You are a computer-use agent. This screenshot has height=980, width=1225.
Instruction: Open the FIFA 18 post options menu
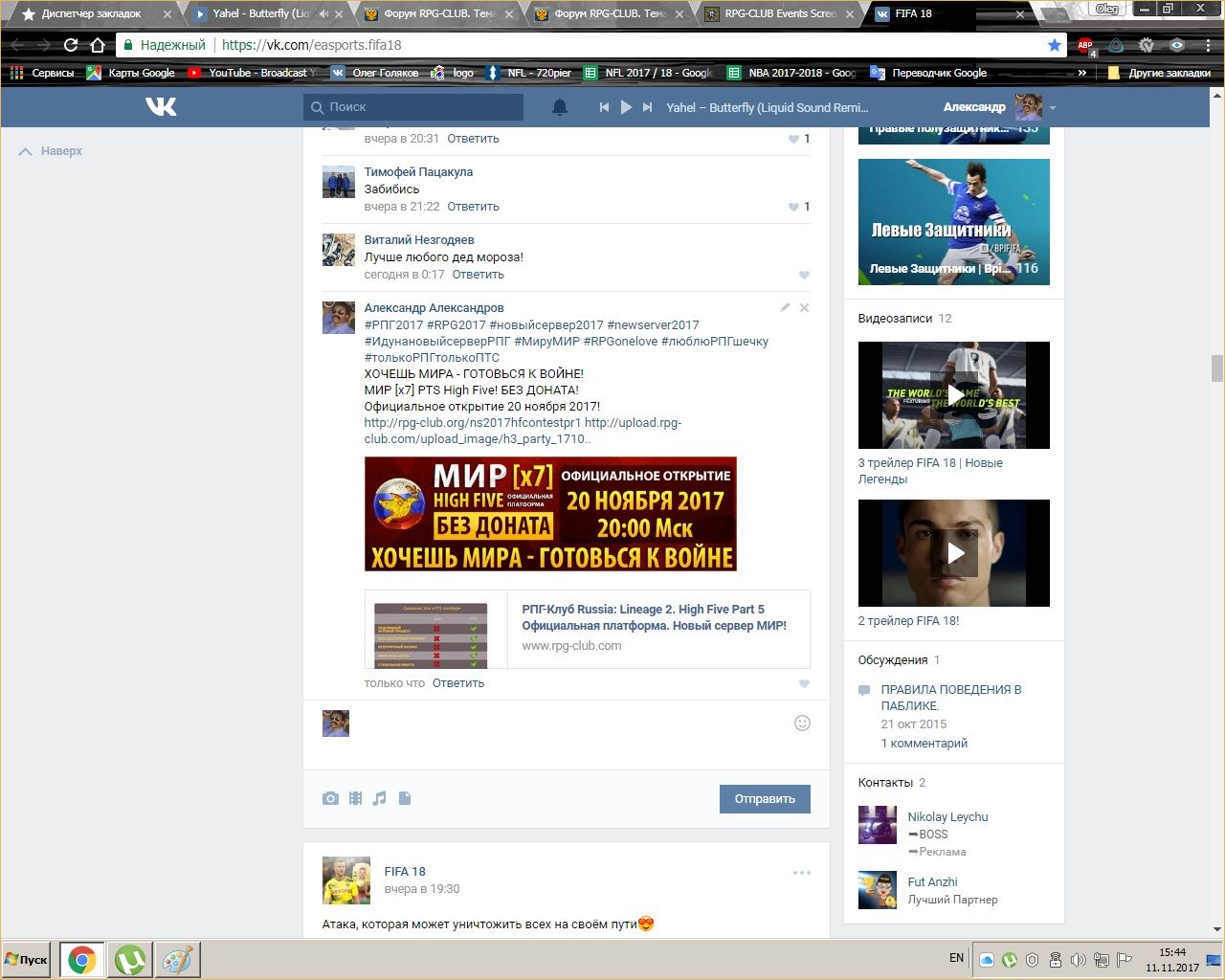(801, 872)
